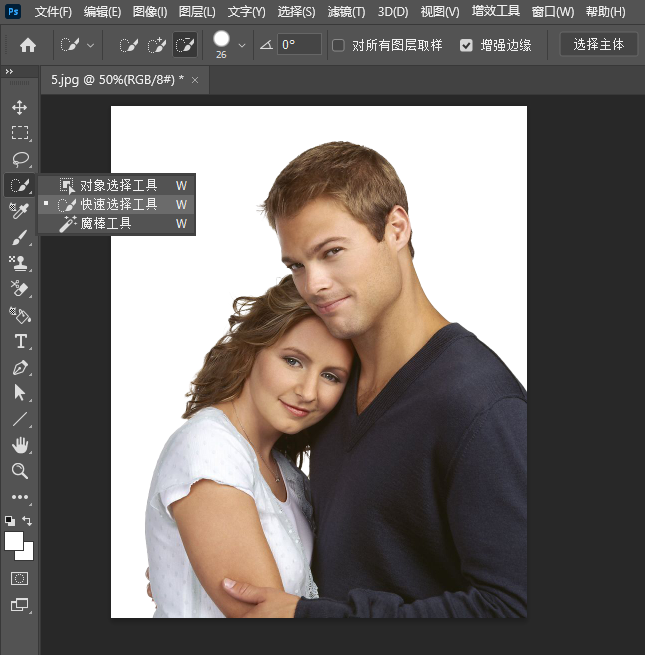Open the brush size picker dropdown

click(x=242, y=45)
